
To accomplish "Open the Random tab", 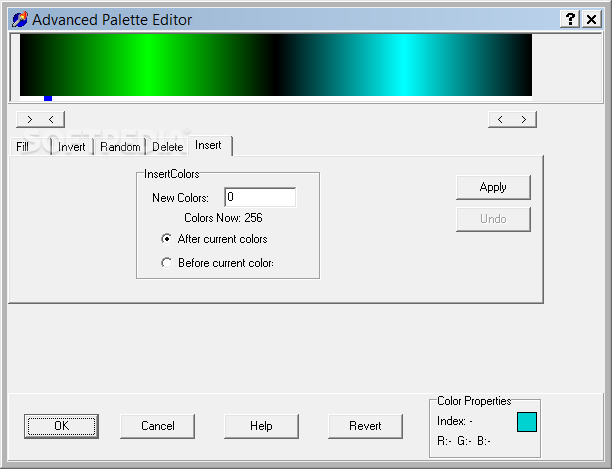I will point(120,147).
